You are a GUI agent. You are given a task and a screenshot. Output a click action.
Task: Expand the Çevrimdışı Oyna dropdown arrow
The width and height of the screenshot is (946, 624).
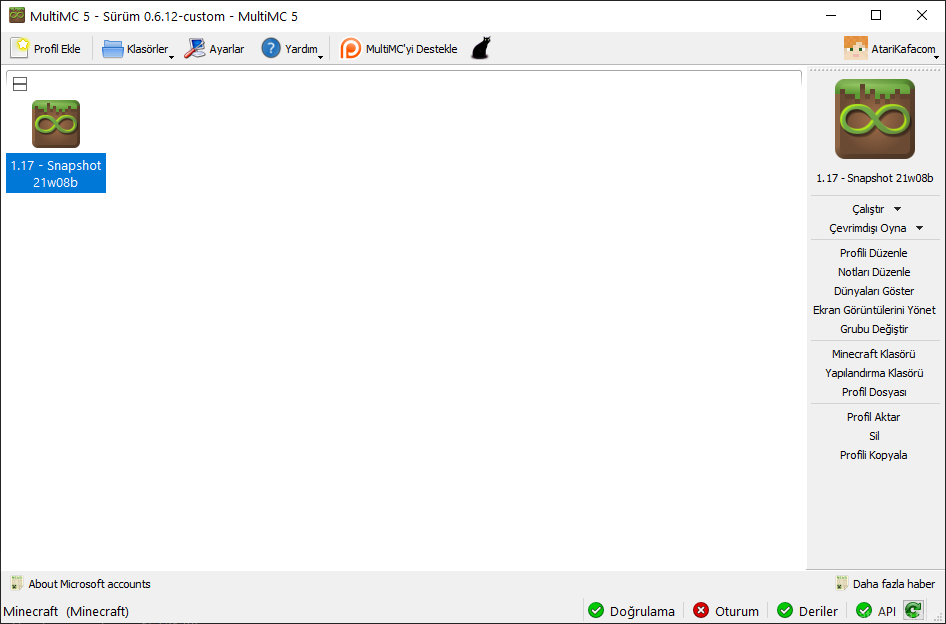tap(919, 228)
